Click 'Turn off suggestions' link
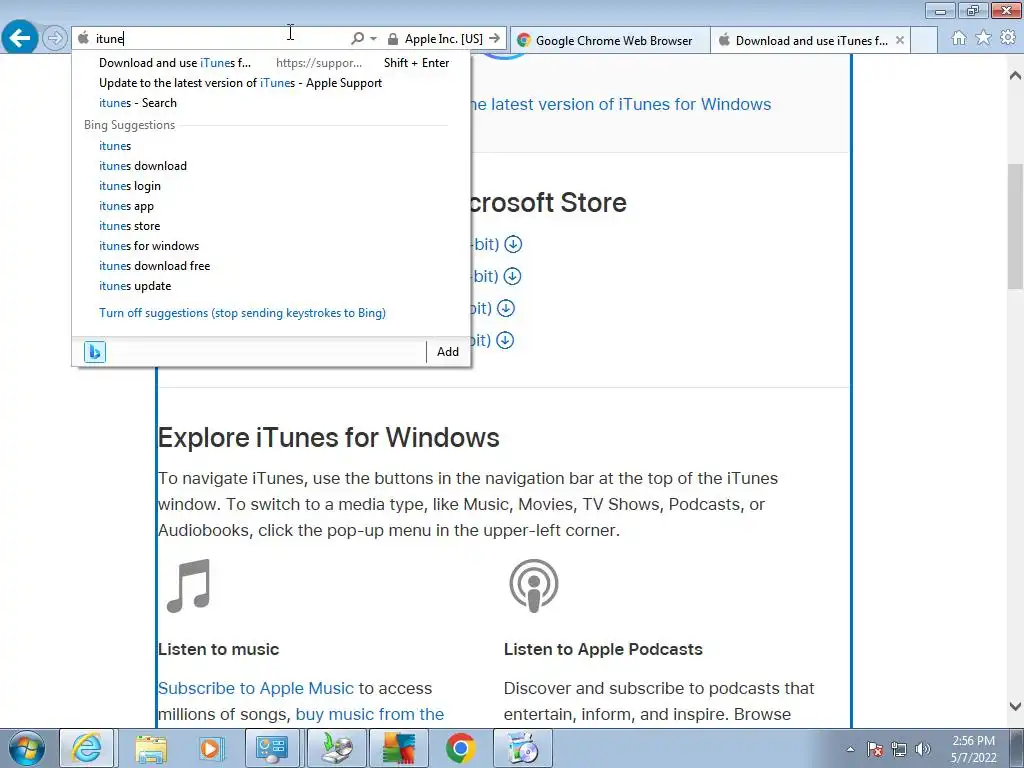 tap(242, 313)
